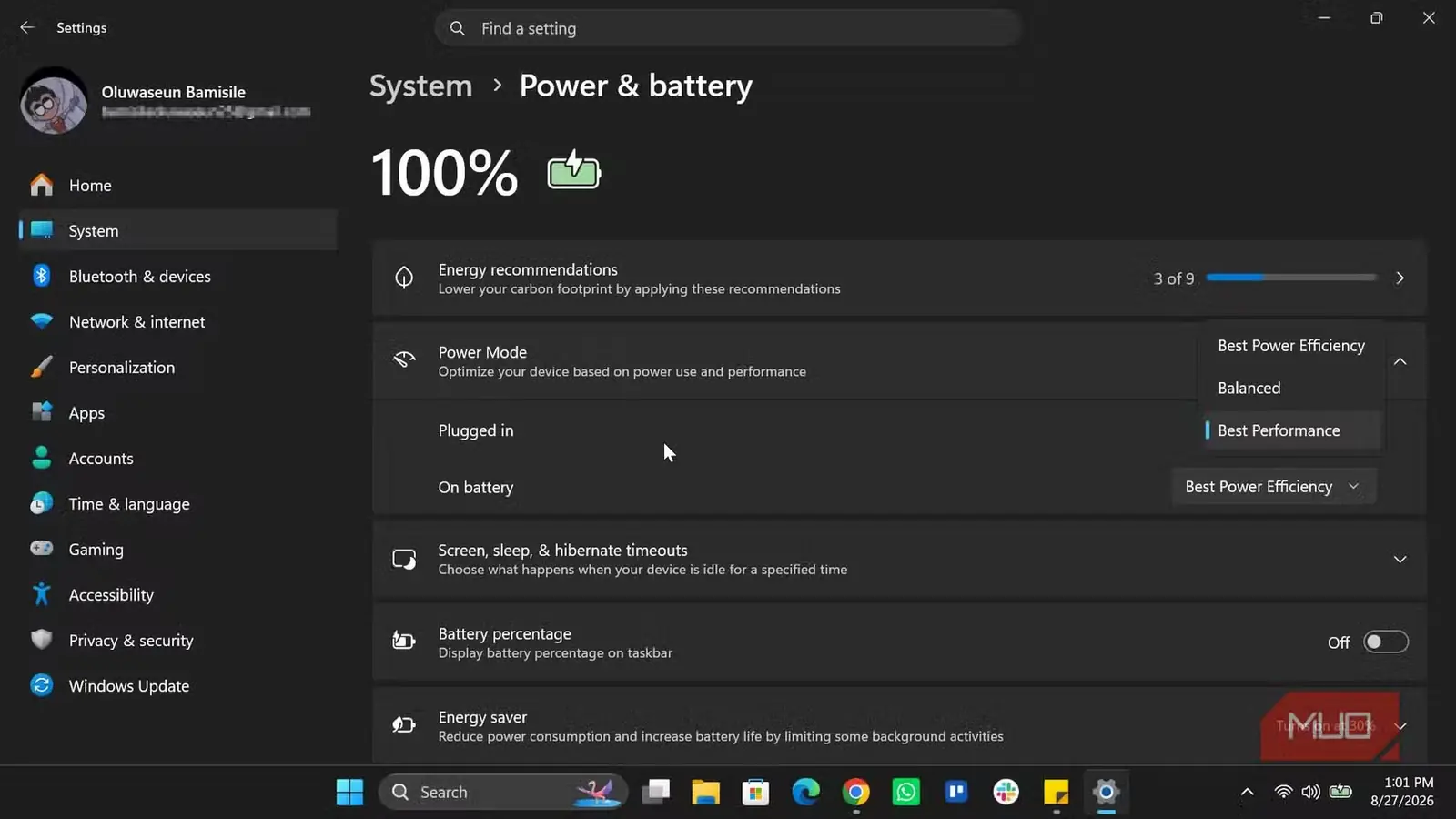Open Google Chrome from taskbar

855,792
